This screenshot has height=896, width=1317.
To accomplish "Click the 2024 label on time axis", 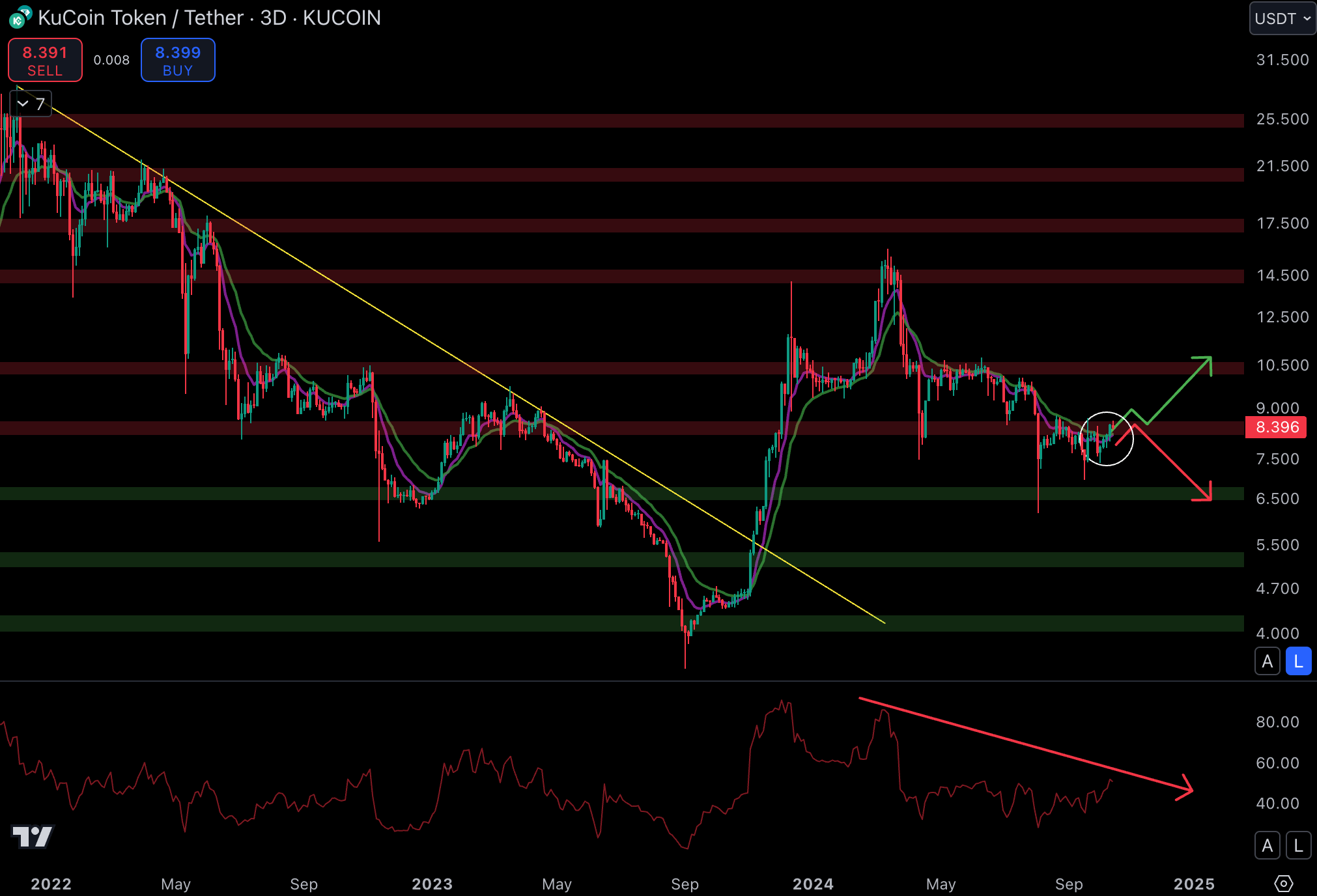I will (x=812, y=884).
